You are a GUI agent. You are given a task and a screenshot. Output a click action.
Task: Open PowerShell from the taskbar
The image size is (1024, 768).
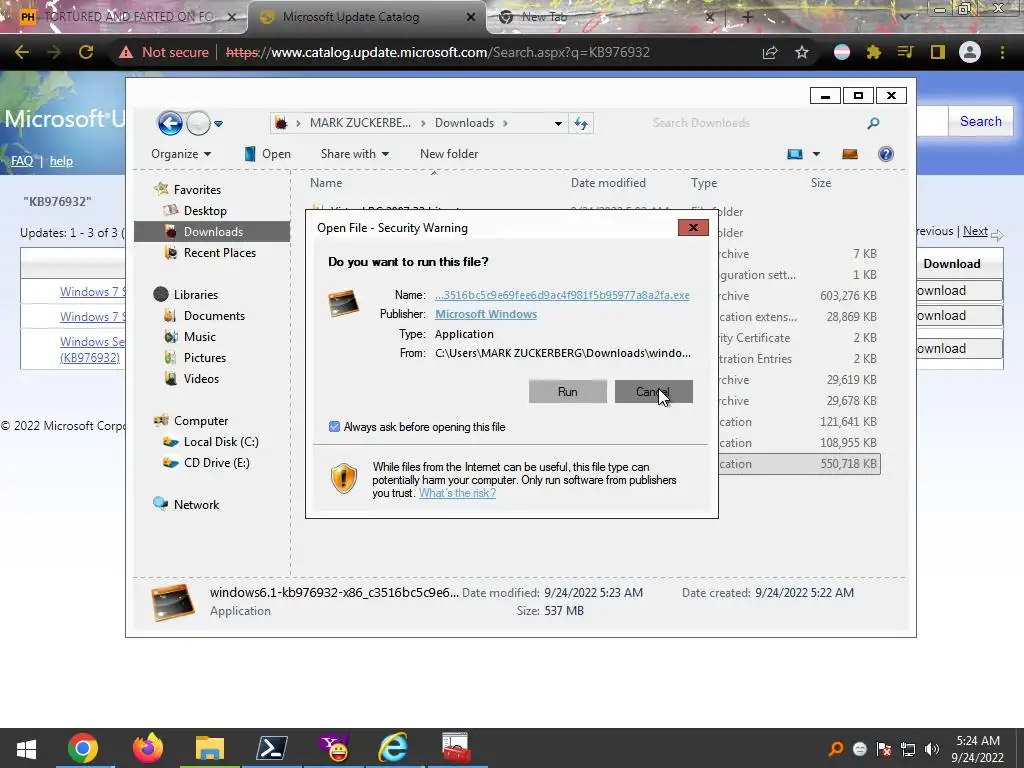click(271, 748)
